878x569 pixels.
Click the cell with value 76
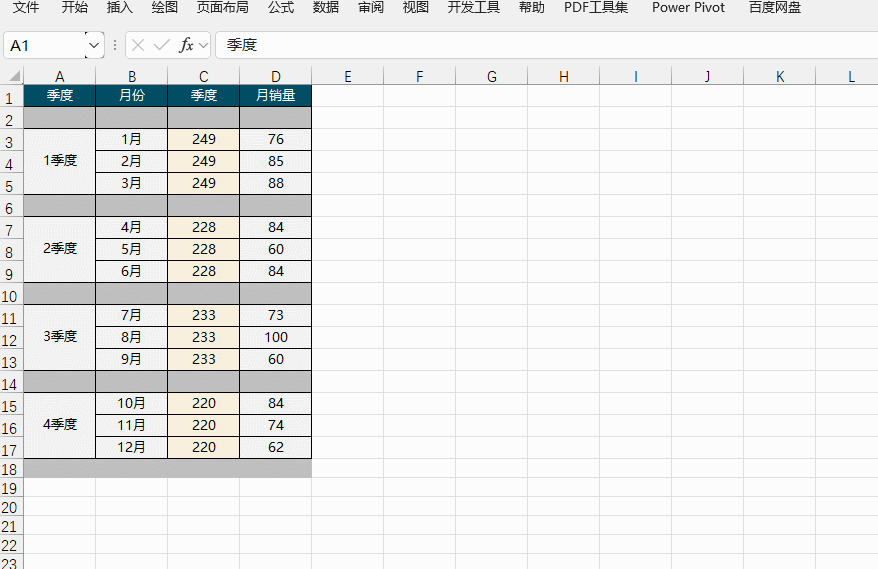(275, 139)
